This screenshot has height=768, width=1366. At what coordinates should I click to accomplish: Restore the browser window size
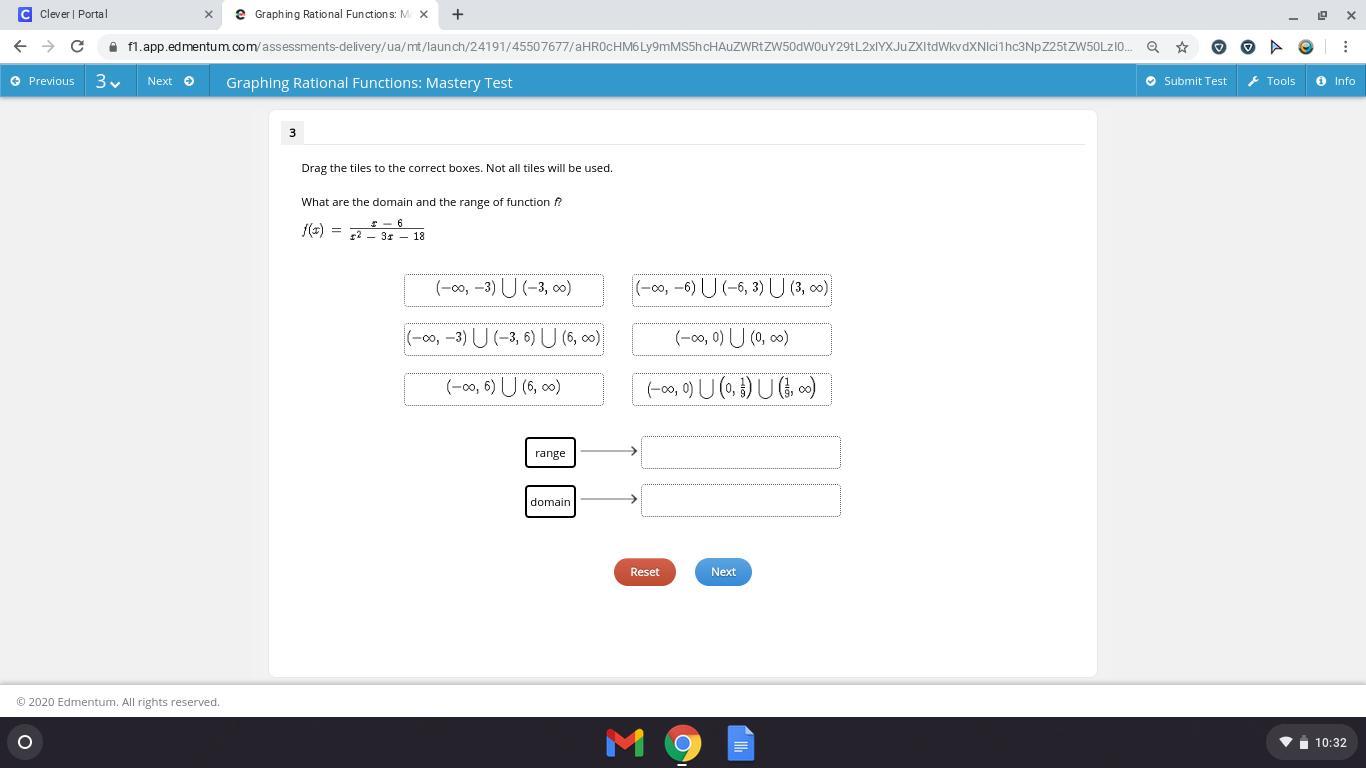[x=1322, y=15]
